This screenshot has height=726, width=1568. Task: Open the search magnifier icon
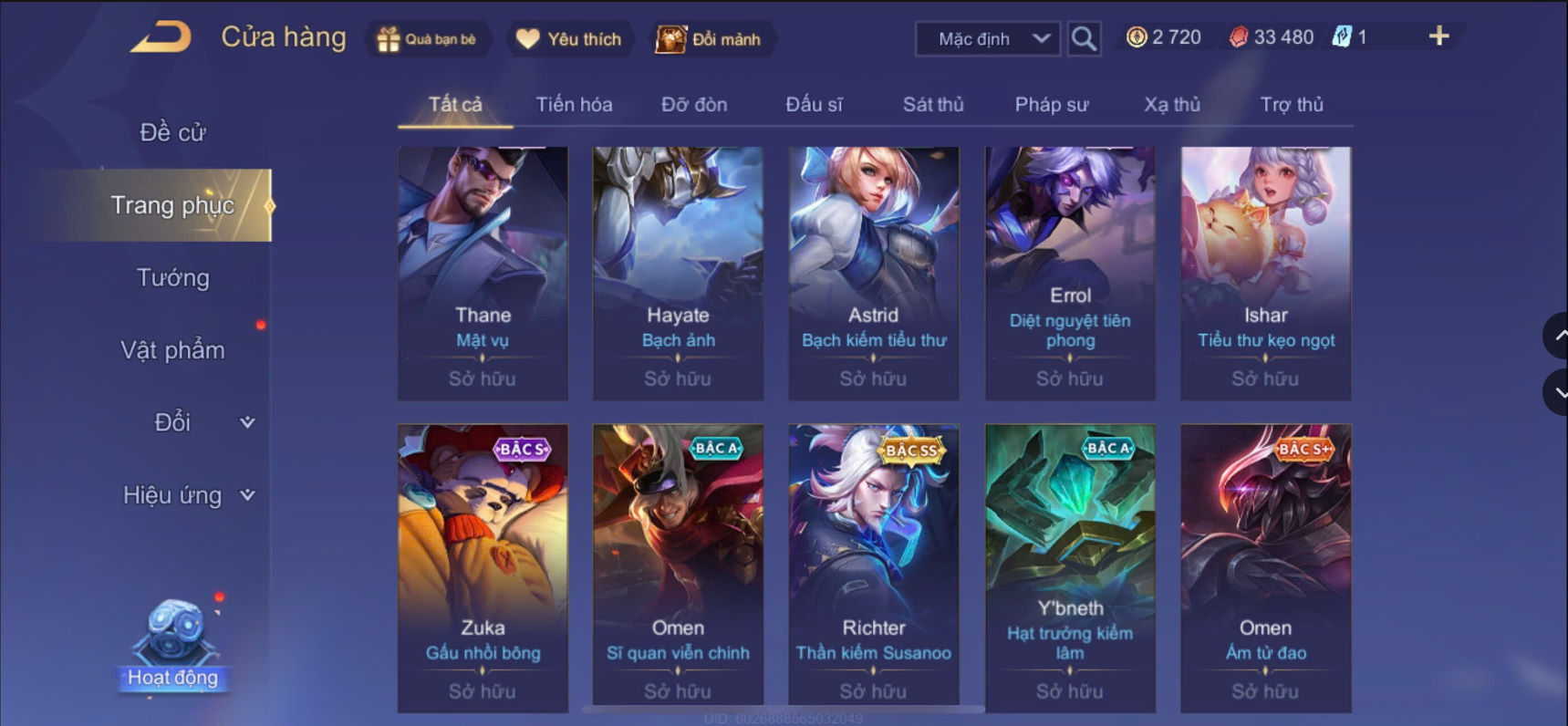click(x=1084, y=38)
